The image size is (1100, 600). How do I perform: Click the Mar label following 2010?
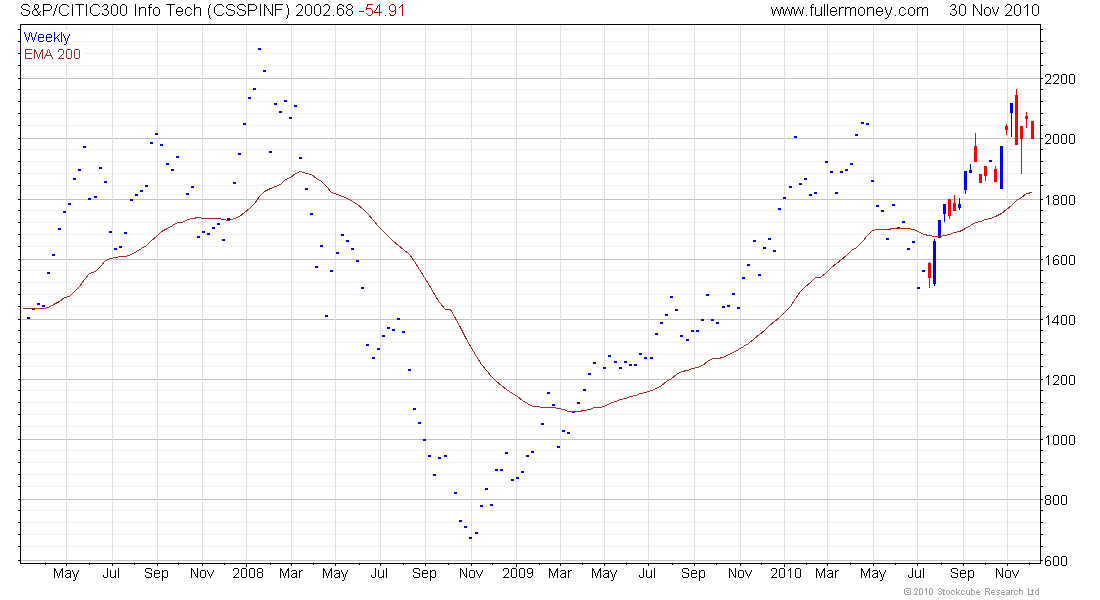[x=827, y=573]
